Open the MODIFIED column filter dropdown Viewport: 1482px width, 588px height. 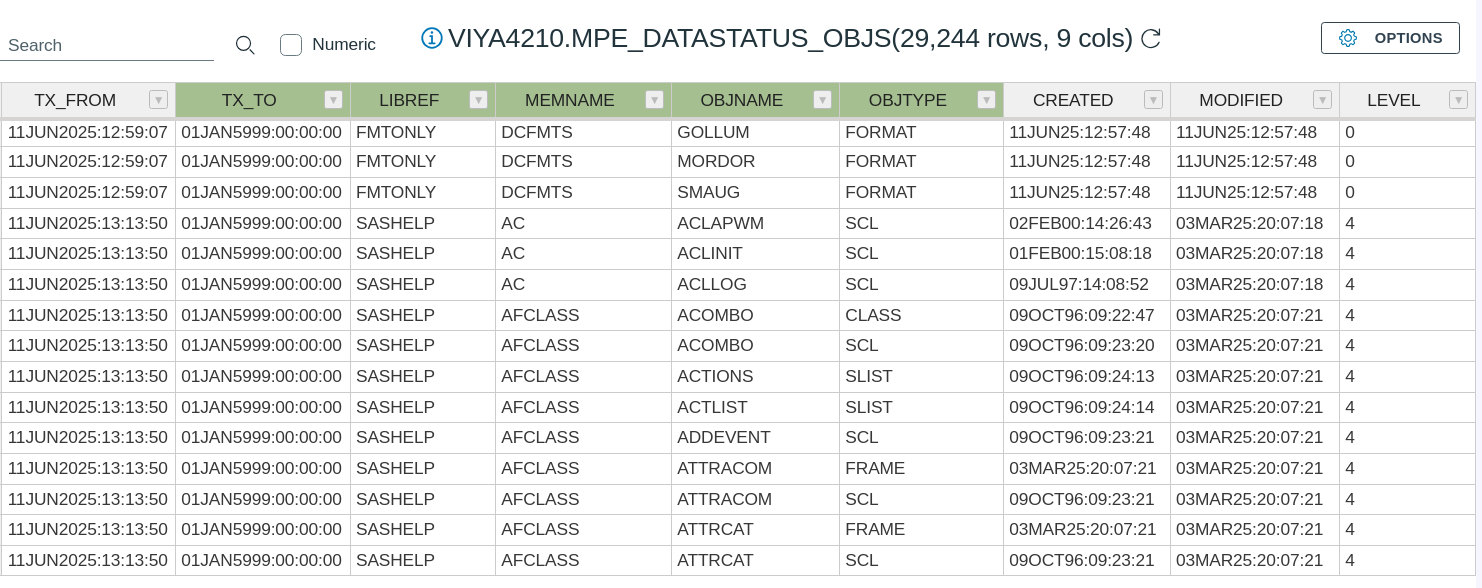pyautogui.click(x=1323, y=100)
